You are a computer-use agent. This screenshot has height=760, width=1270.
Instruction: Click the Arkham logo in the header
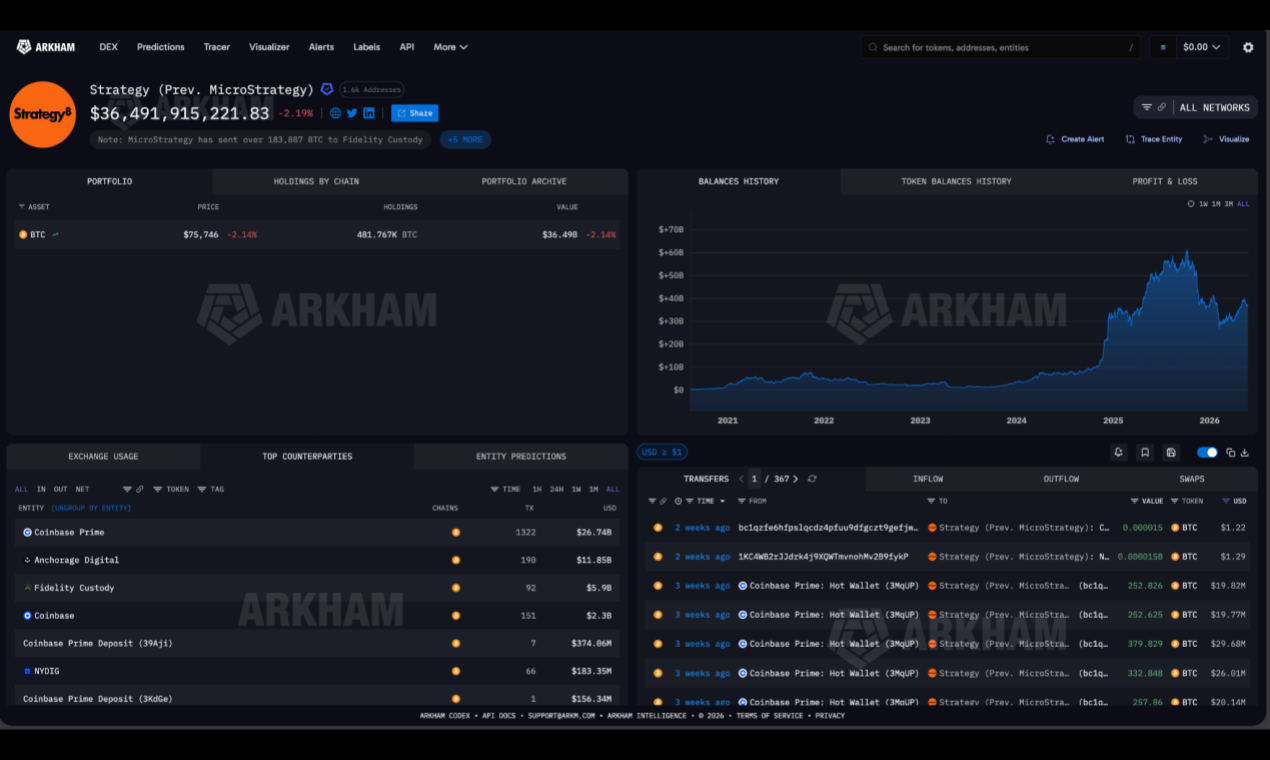point(45,47)
